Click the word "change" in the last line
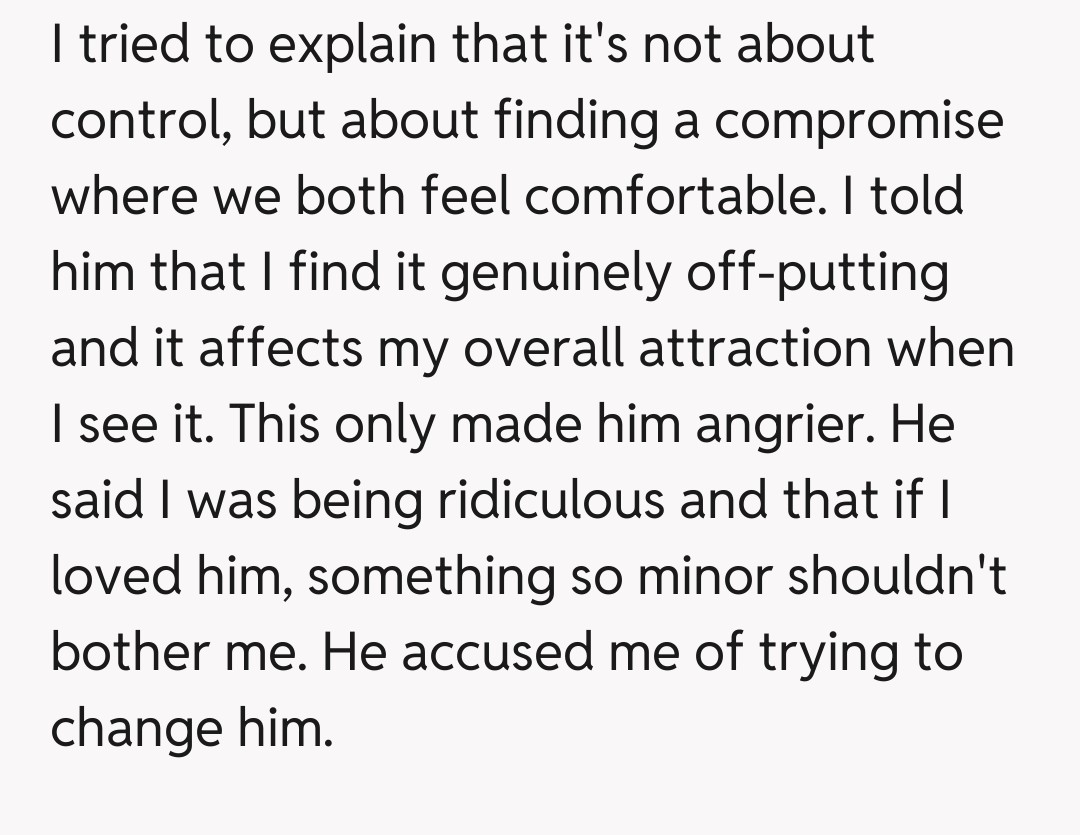 135,730
